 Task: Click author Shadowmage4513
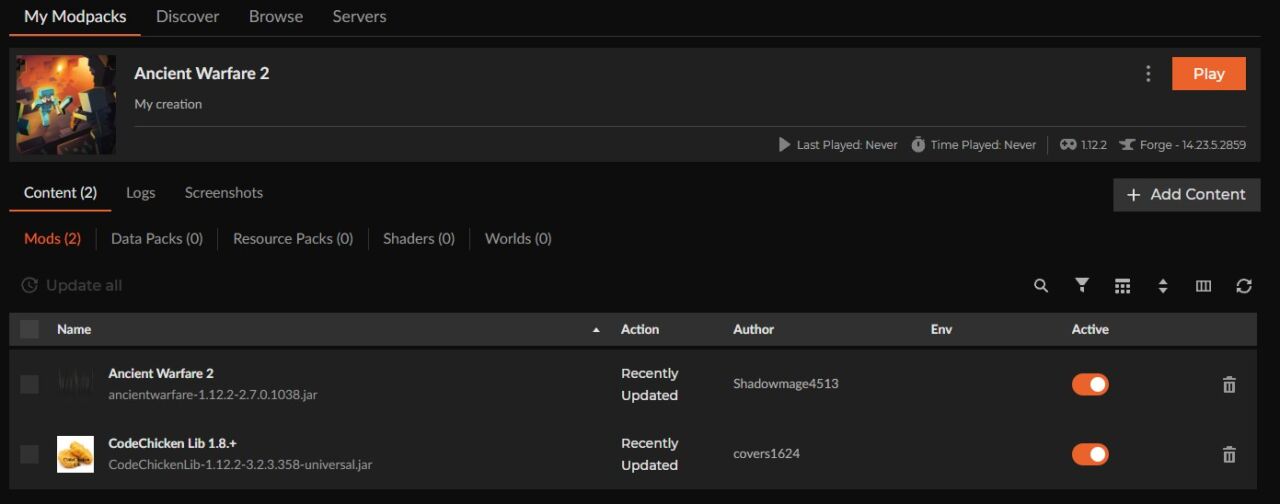pos(785,384)
